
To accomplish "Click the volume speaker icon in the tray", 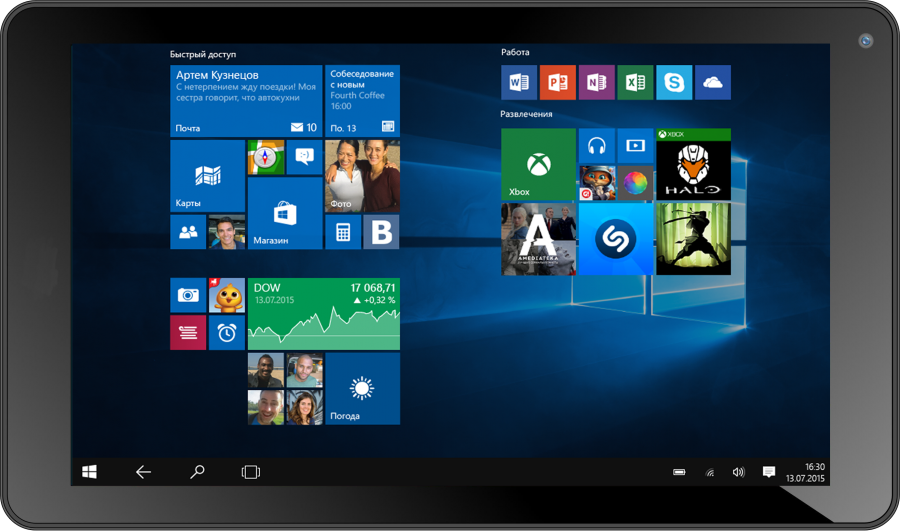I will [739, 472].
